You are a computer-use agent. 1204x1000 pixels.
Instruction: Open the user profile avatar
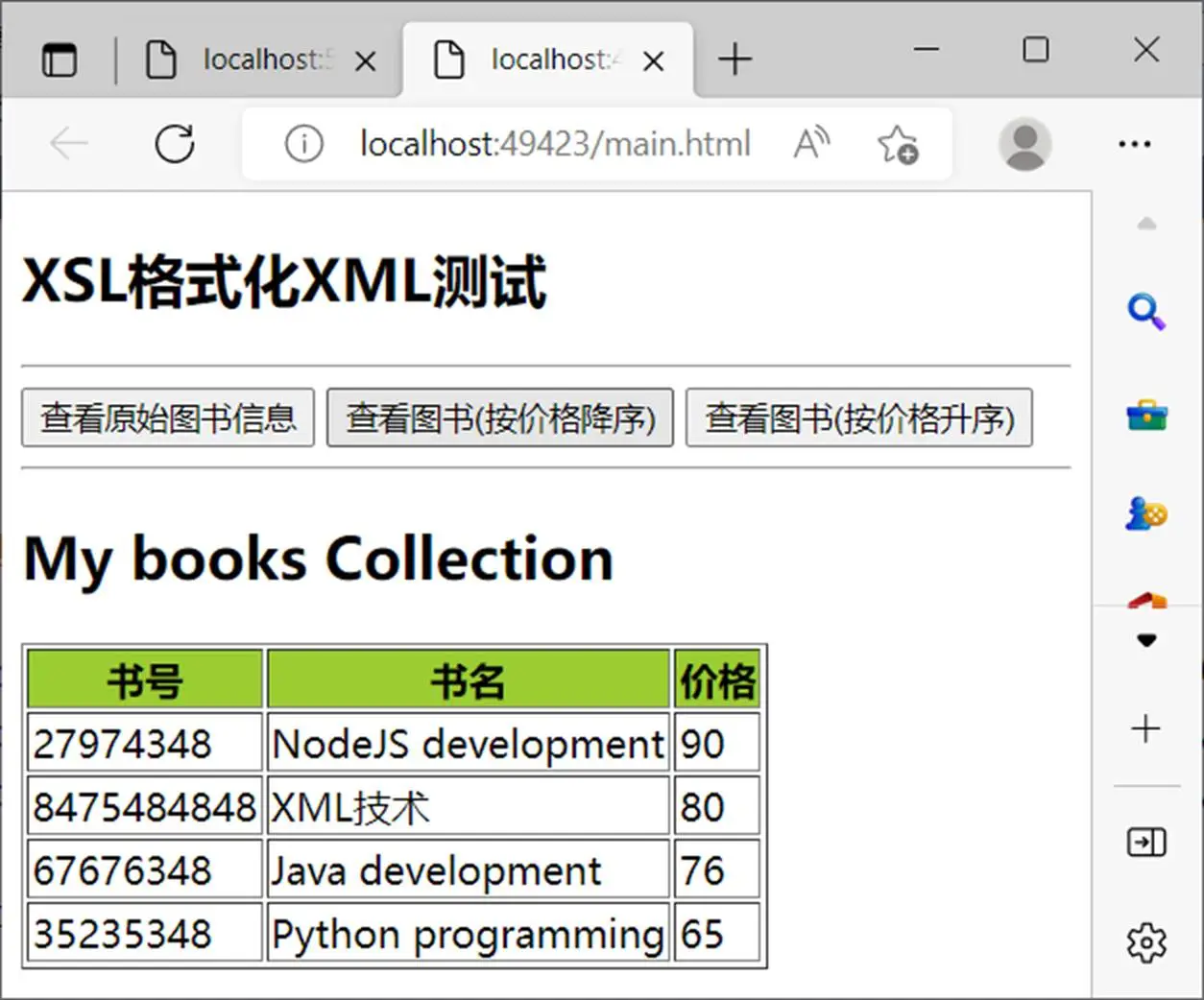1025,145
